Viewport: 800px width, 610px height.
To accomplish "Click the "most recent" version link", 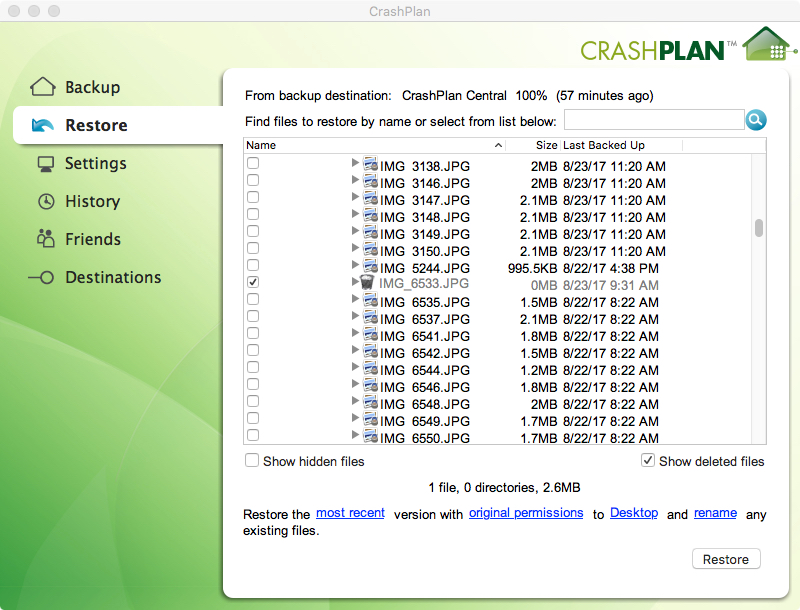I will coord(351,513).
